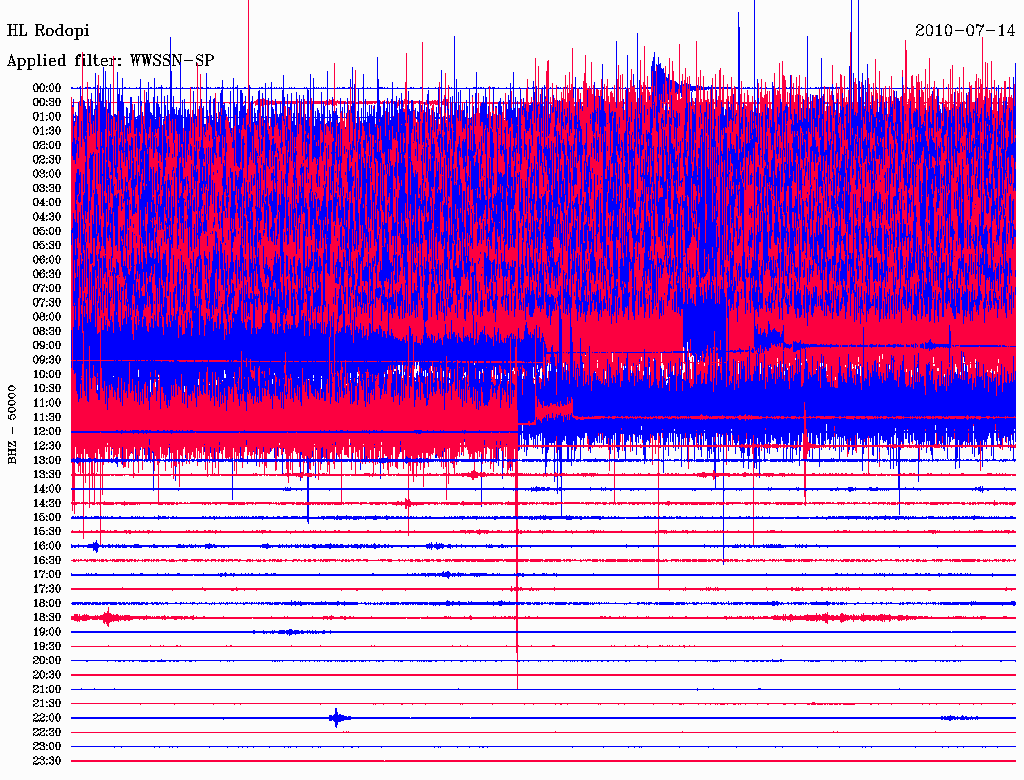Click the red event at start of 18:30 trace
Image resolution: width=1024 pixels, height=780 pixels.
tap(105, 618)
